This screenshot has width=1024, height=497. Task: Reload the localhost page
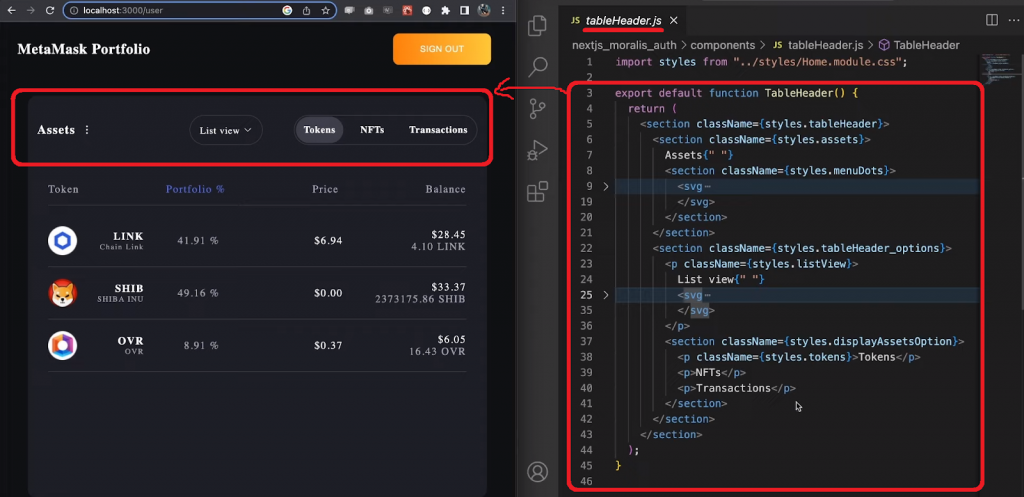click(x=50, y=10)
